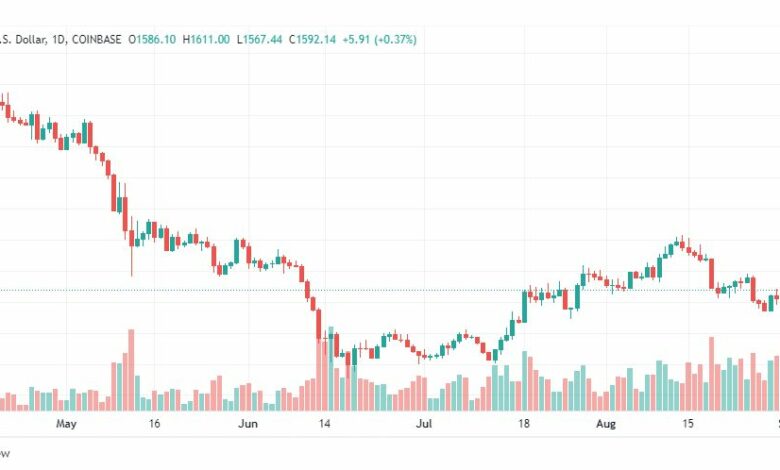Click the tall green candle at July 18
Screen dimensions: 780x470
coord(524,306)
